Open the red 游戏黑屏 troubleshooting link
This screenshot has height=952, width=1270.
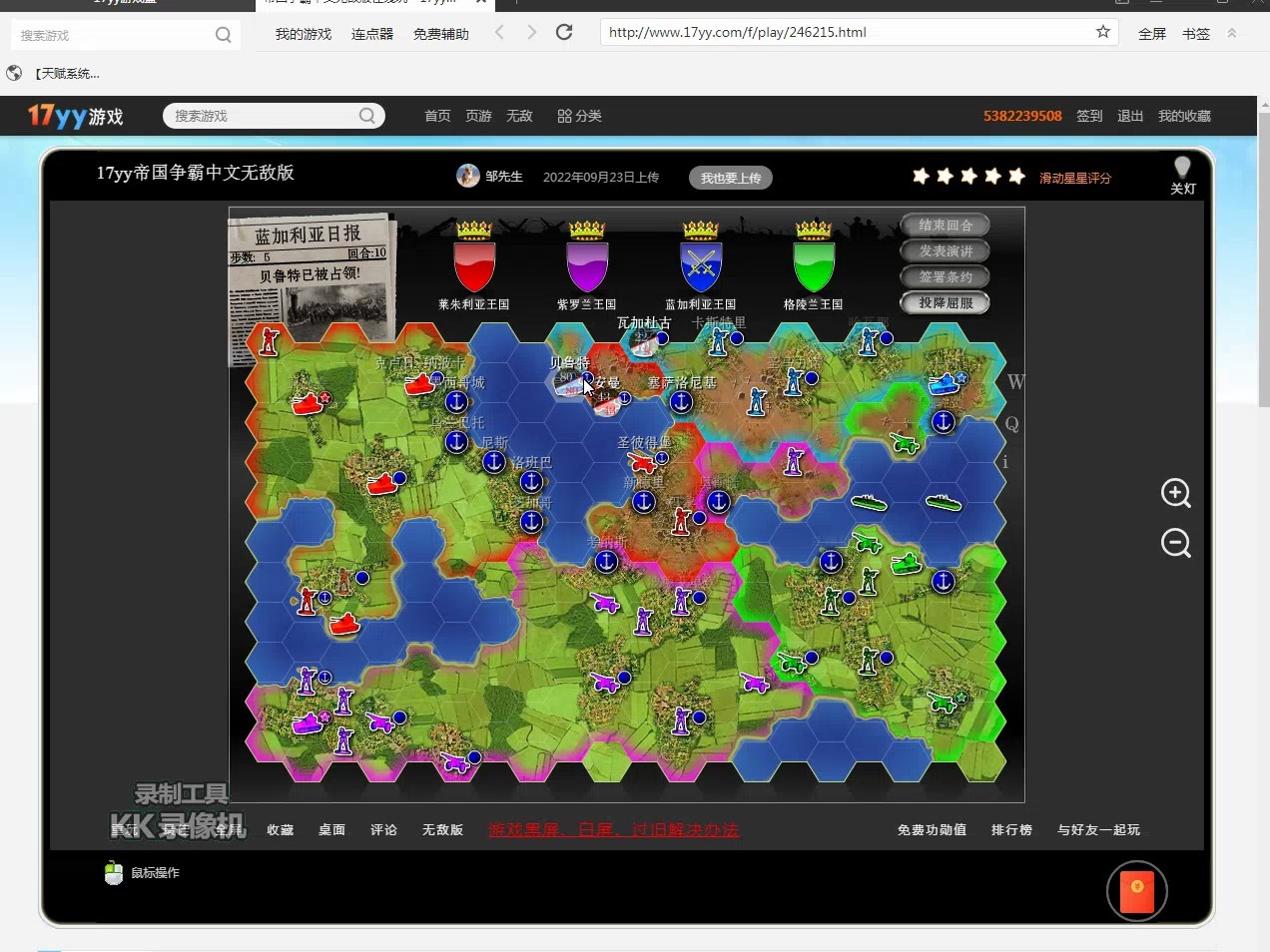pos(614,830)
